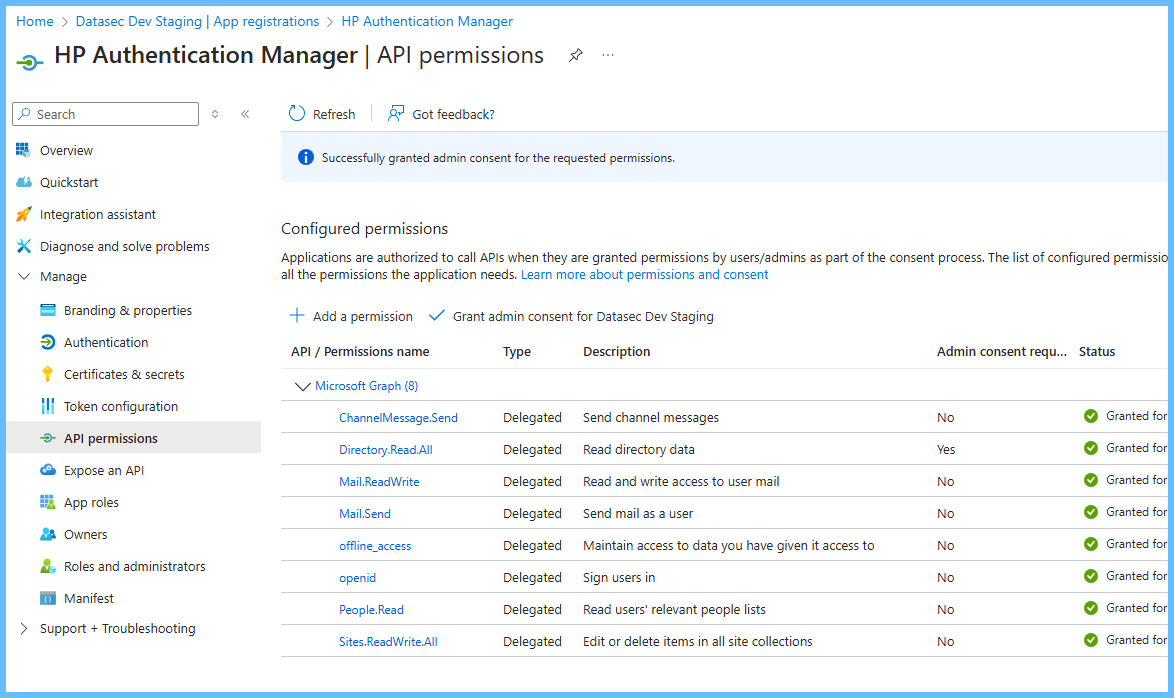Image resolution: width=1174 pixels, height=698 pixels.
Task: Select Token configuration in sidebar
Action: point(121,407)
